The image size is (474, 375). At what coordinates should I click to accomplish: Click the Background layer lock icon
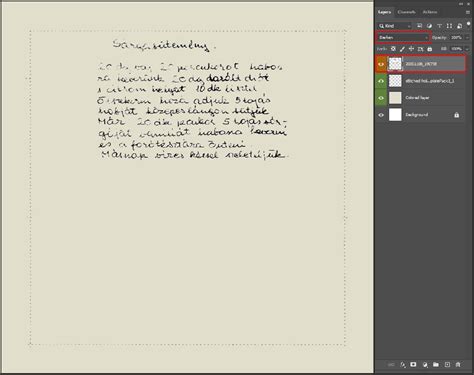pos(457,115)
